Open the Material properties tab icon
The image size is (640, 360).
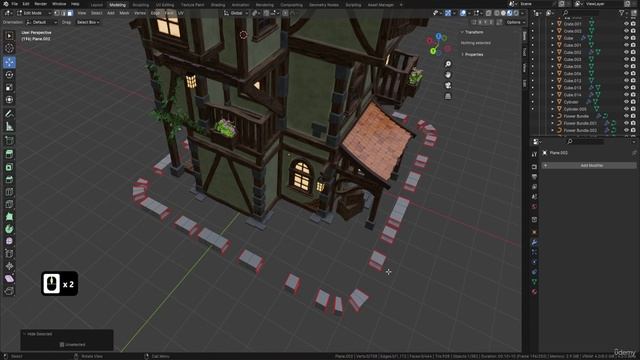(x=534, y=292)
